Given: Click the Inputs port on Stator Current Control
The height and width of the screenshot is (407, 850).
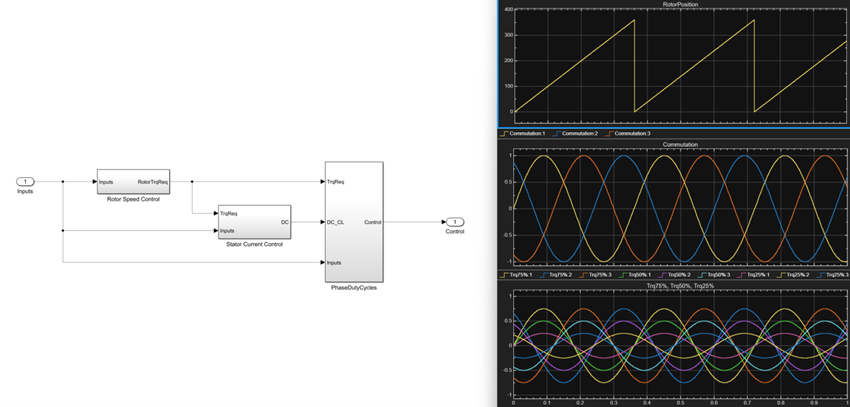Looking at the screenshot, I should click(227, 231).
